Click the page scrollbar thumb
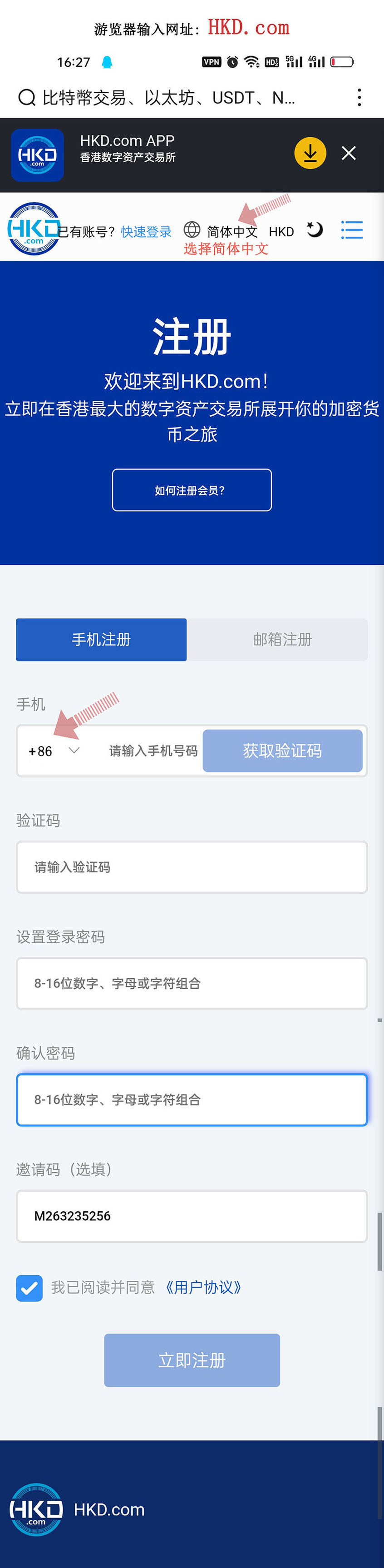 point(380,1242)
